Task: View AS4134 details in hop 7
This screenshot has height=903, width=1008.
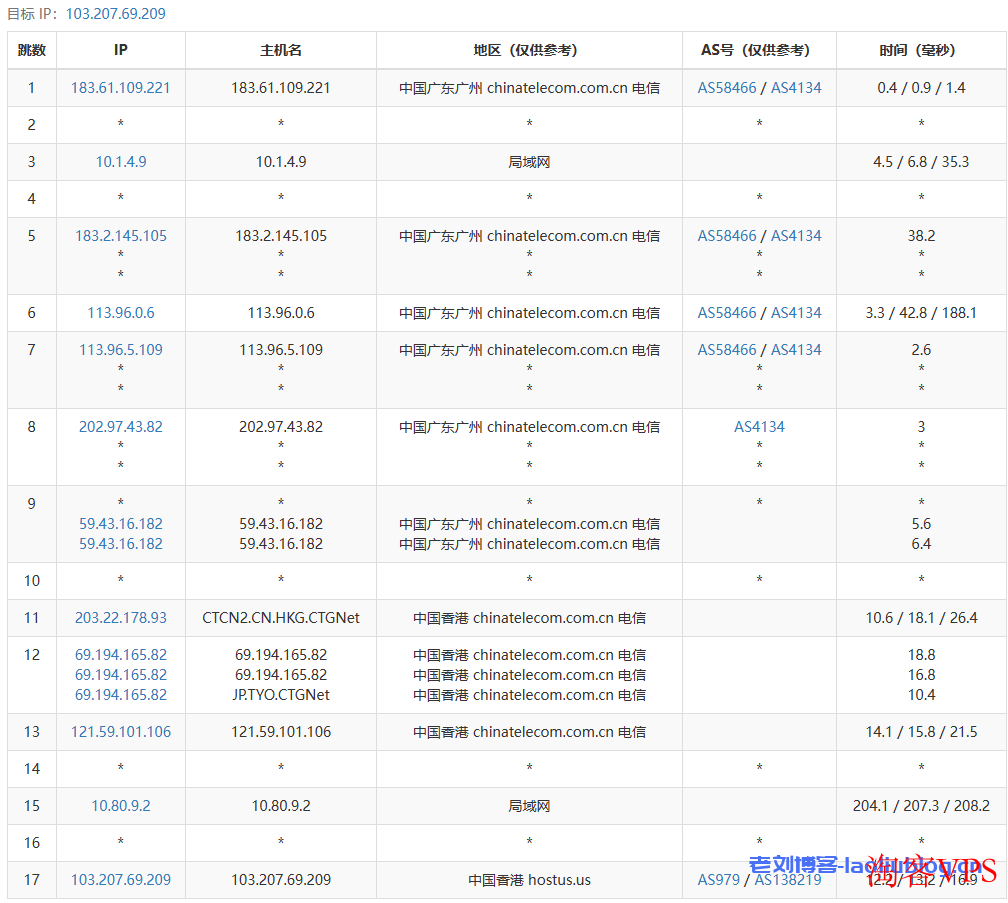Action: (796, 350)
